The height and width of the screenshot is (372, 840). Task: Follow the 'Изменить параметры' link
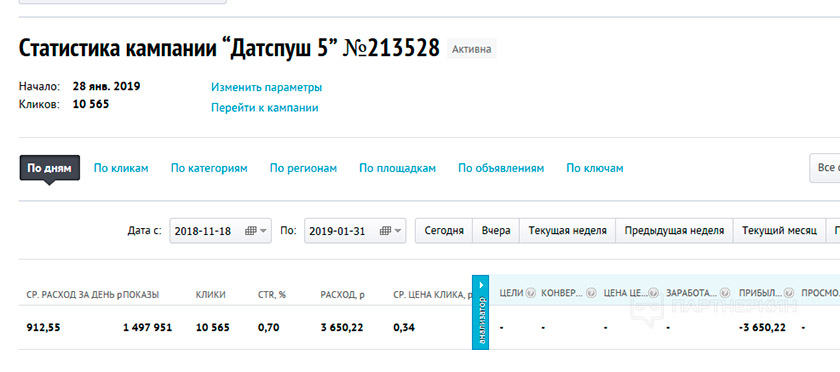pyautogui.click(x=266, y=87)
